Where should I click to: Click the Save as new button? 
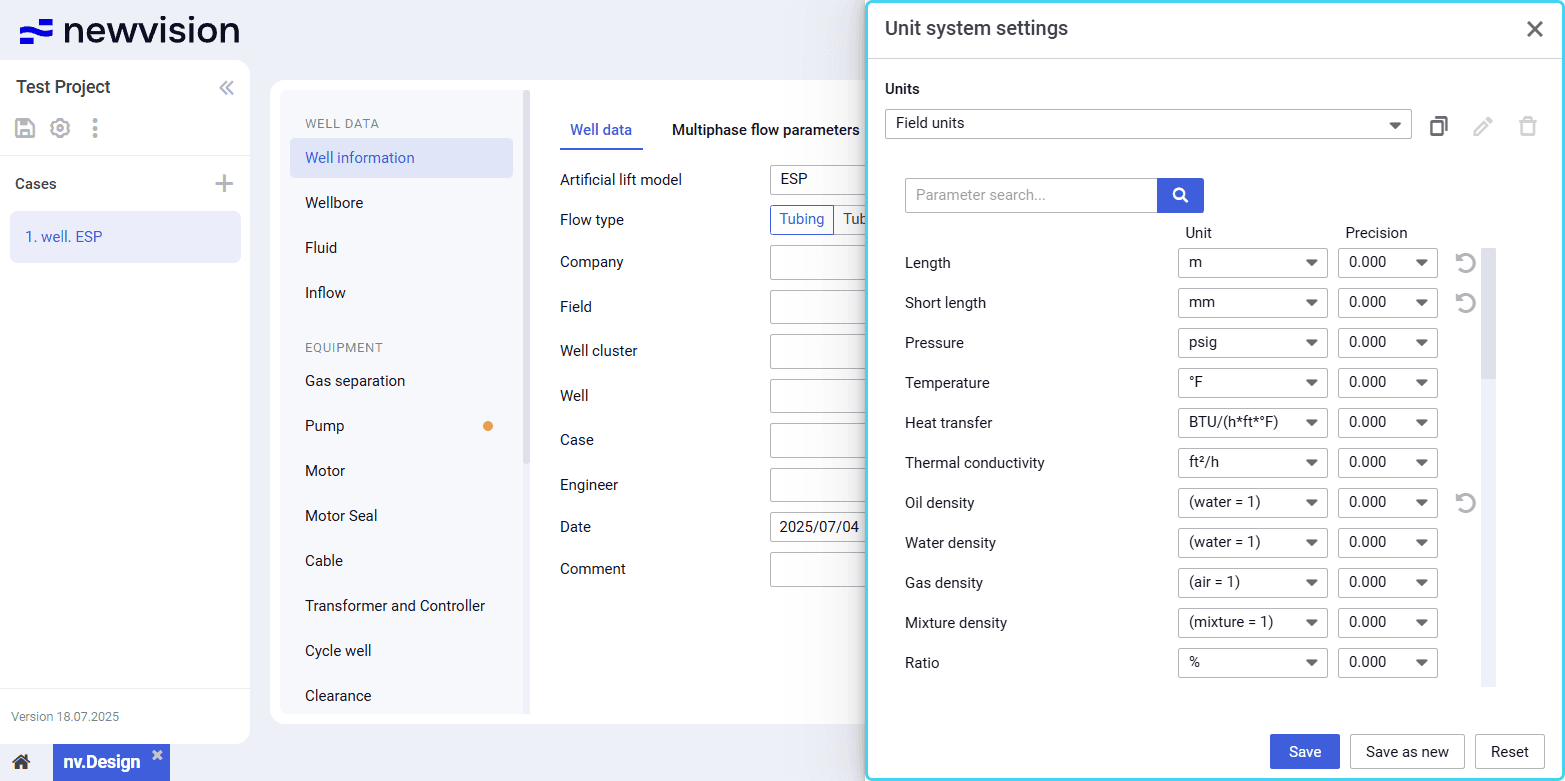[x=1406, y=752]
